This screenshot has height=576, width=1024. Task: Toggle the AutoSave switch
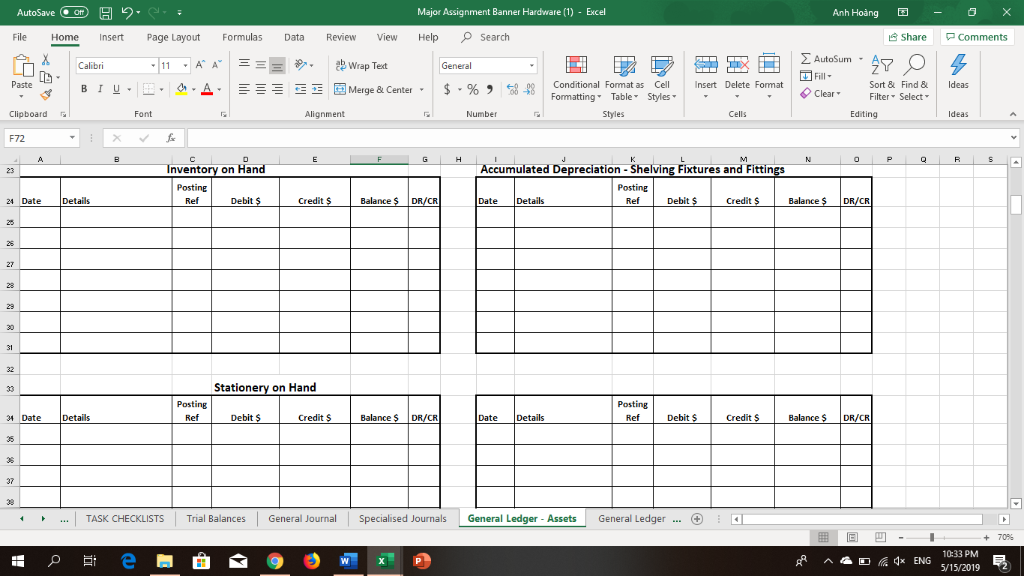click(x=74, y=12)
